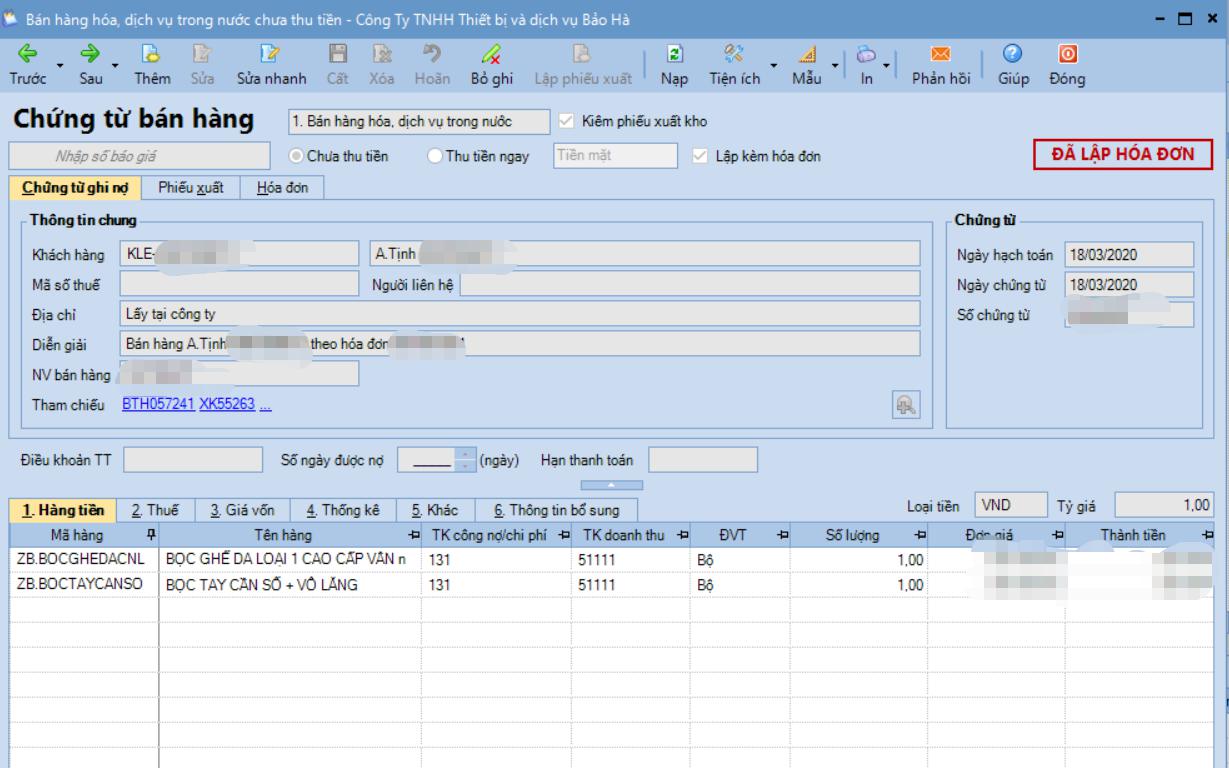Open reference link XK55263
This screenshot has height=768, width=1229.
(x=228, y=404)
